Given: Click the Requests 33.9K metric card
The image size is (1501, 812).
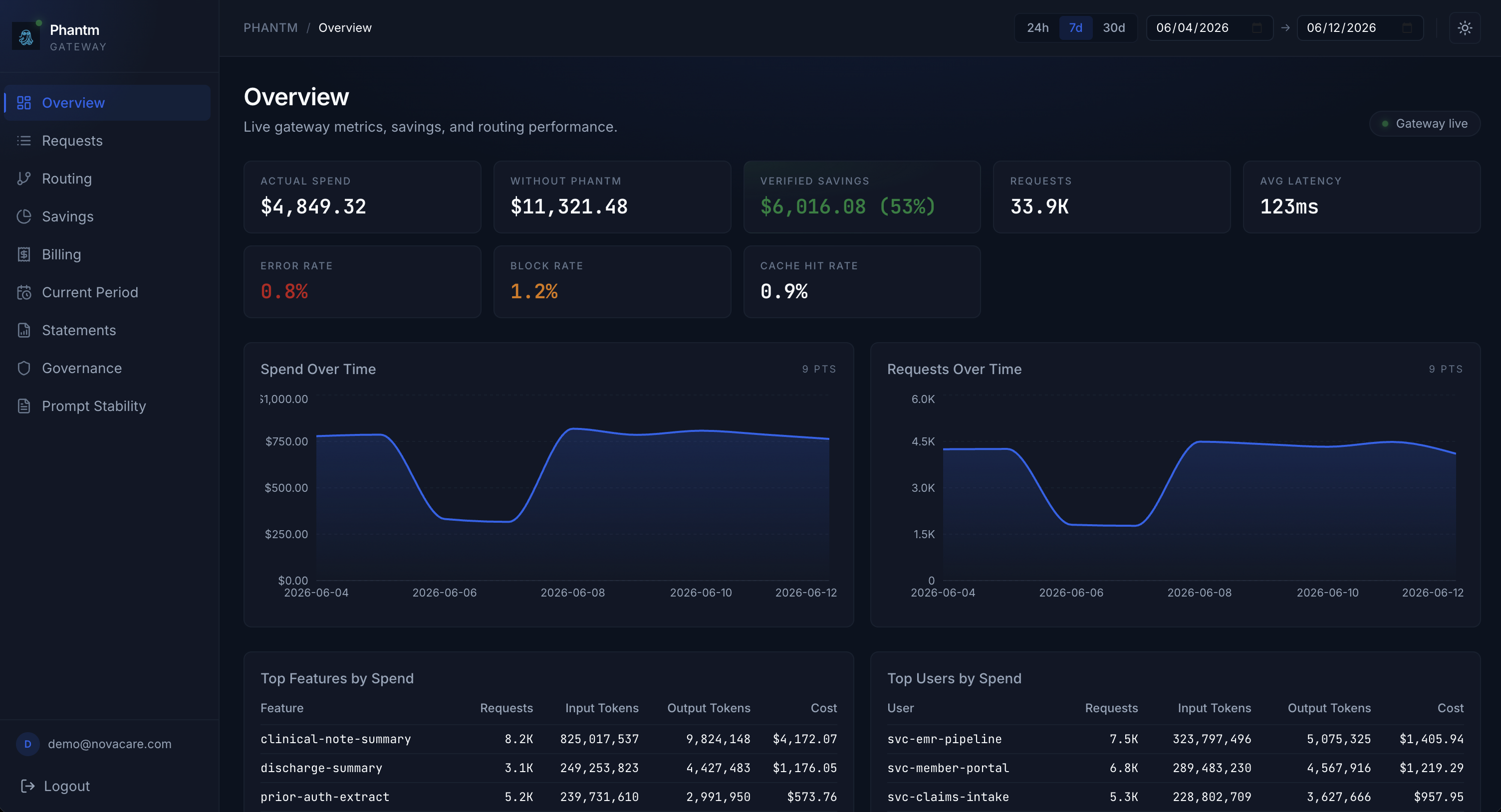Looking at the screenshot, I should pos(1112,197).
